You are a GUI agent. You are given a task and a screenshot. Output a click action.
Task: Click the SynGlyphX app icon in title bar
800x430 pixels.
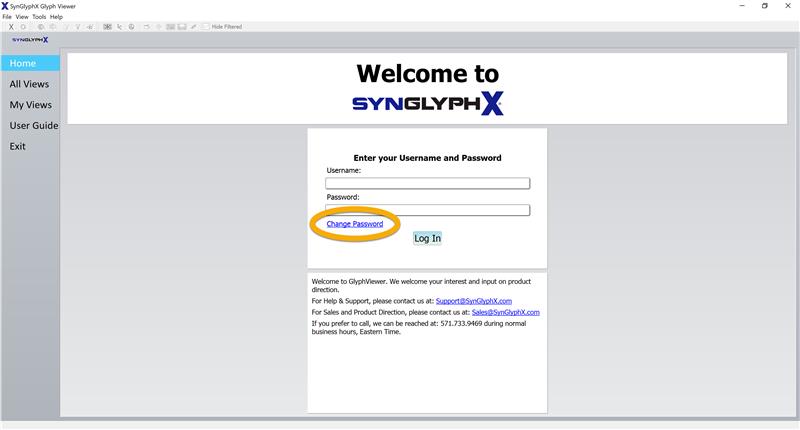pos(5,6)
